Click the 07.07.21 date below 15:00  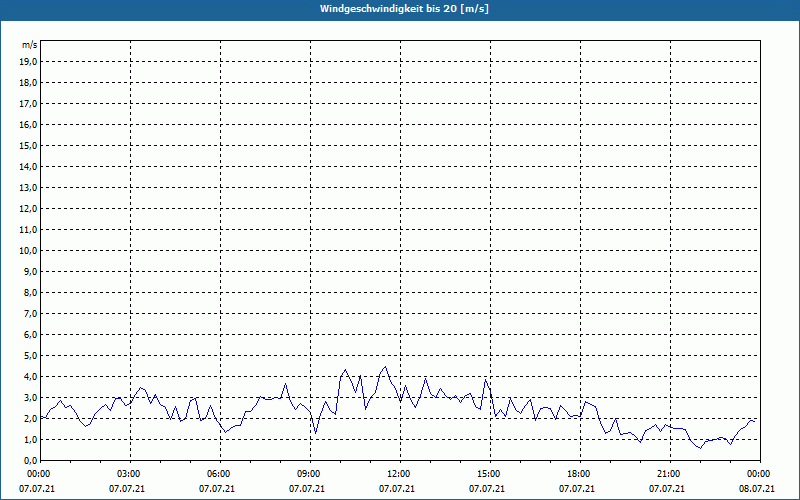[x=487, y=489]
